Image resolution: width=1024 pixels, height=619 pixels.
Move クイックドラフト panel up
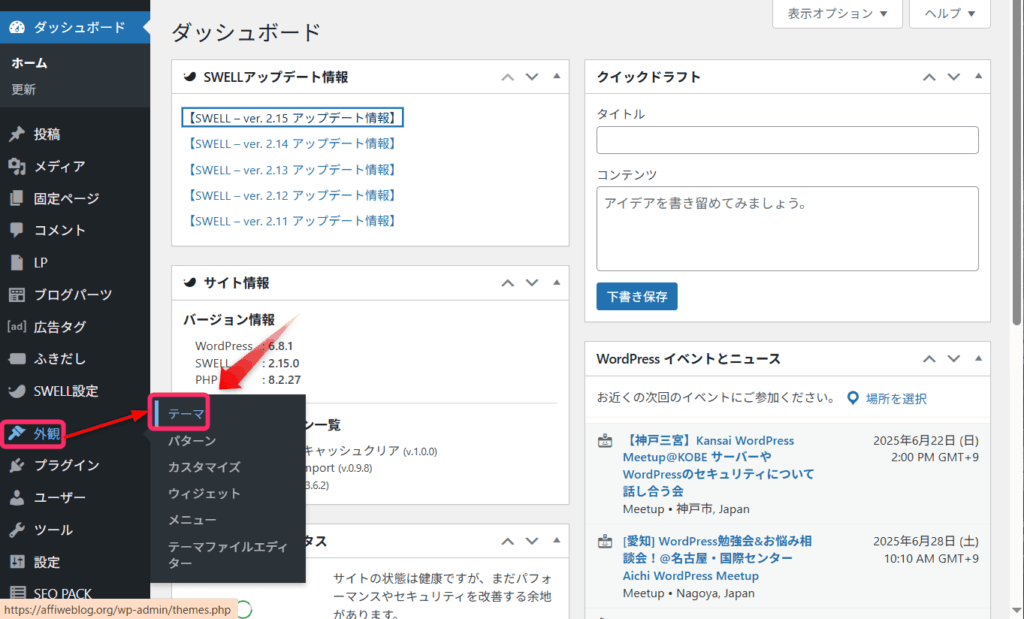pyautogui.click(x=929, y=77)
